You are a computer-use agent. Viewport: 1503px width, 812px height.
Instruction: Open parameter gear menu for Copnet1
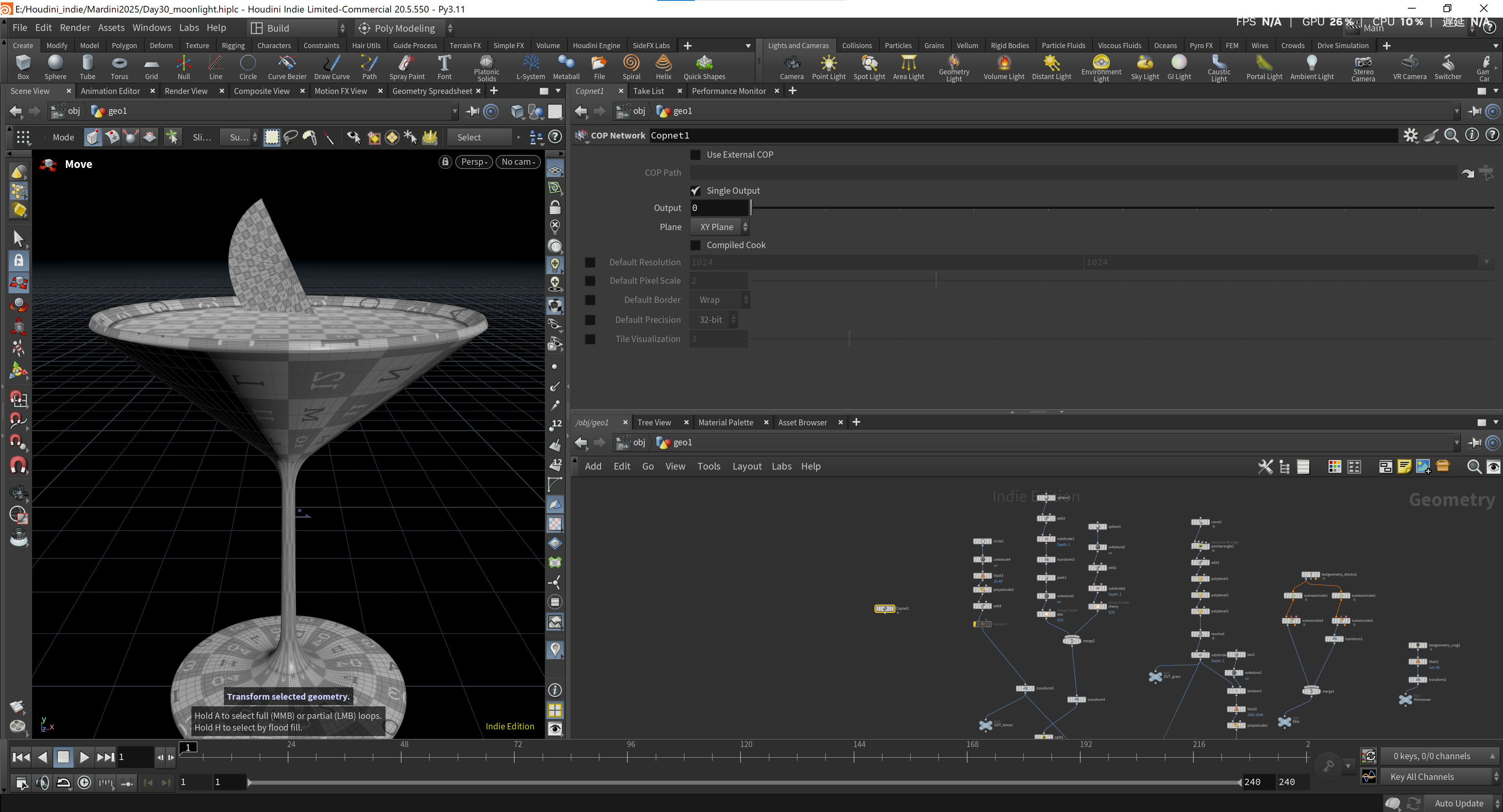point(1410,135)
